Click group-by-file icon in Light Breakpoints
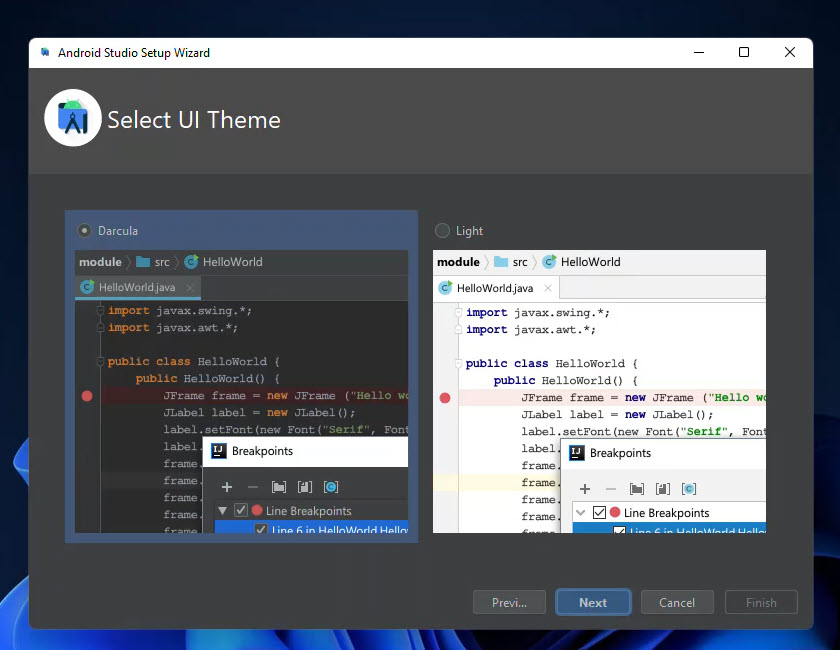Viewport: 840px width, 650px height. (663, 489)
